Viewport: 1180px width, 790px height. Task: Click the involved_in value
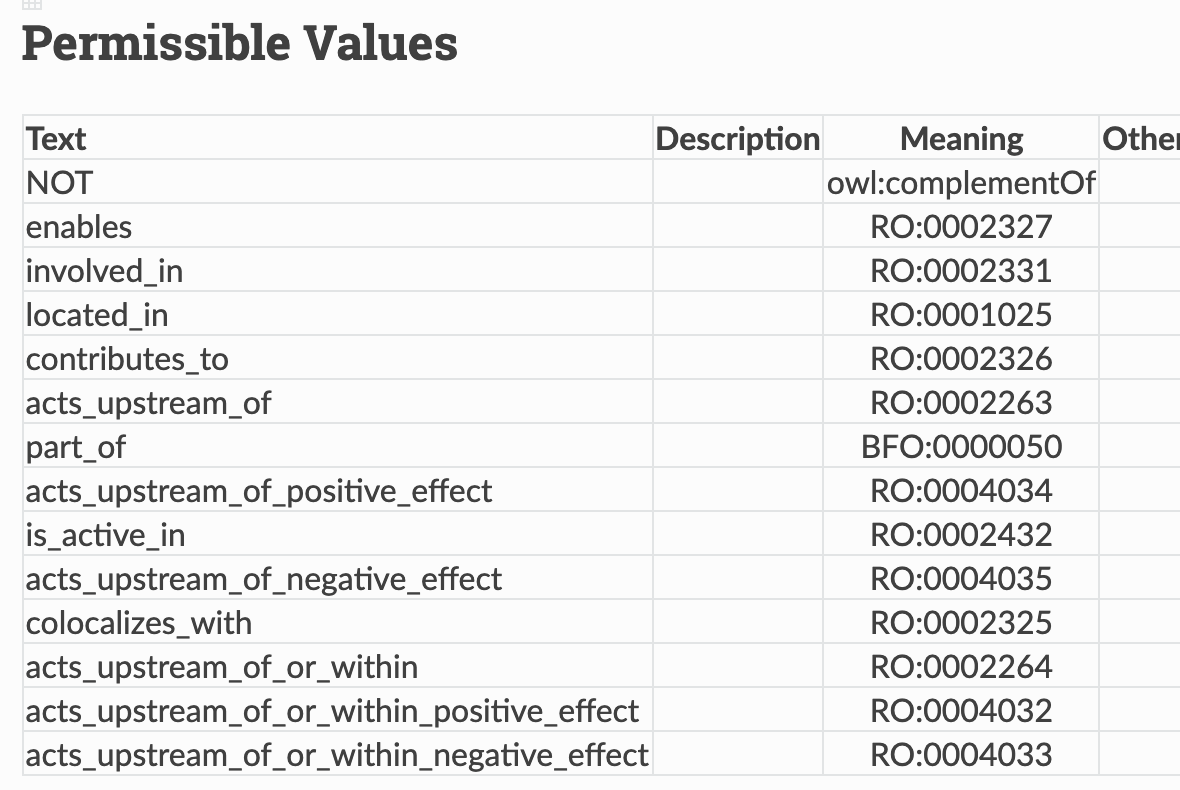point(104,271)
